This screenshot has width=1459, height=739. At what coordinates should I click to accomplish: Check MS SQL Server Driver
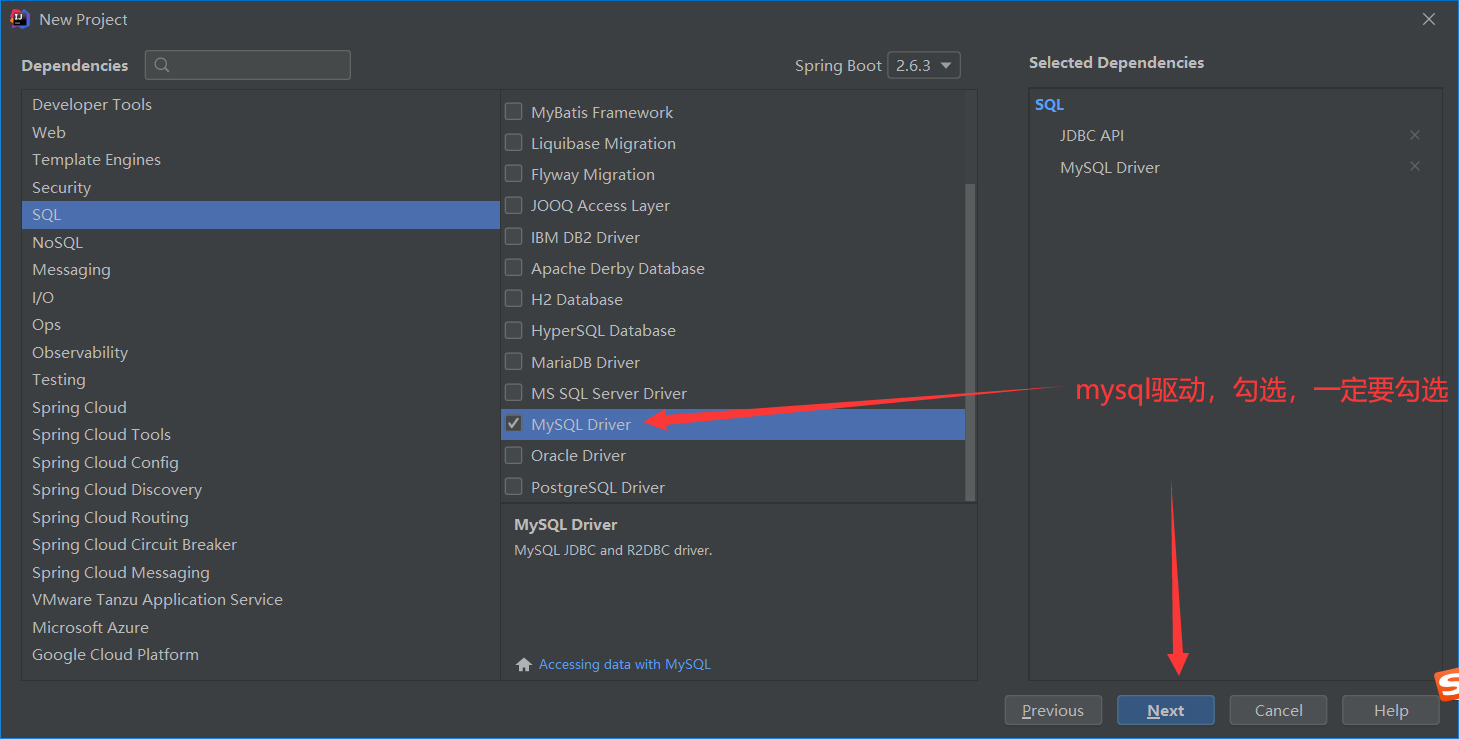click(514, 393)
